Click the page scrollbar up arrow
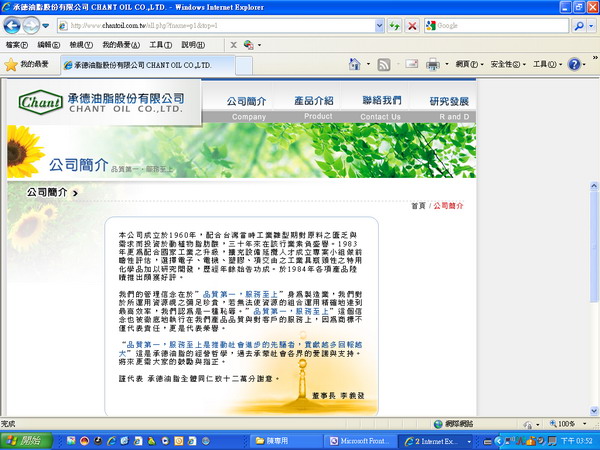 [594, 186]
